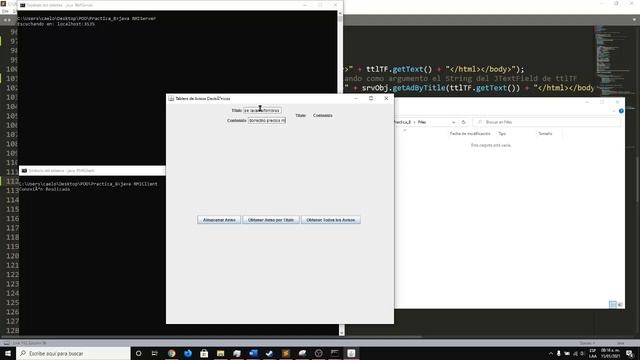Viewport: 640px width, 360px height.
Task: Switch Explorer to large icons view
Action: tap(620, 304)
